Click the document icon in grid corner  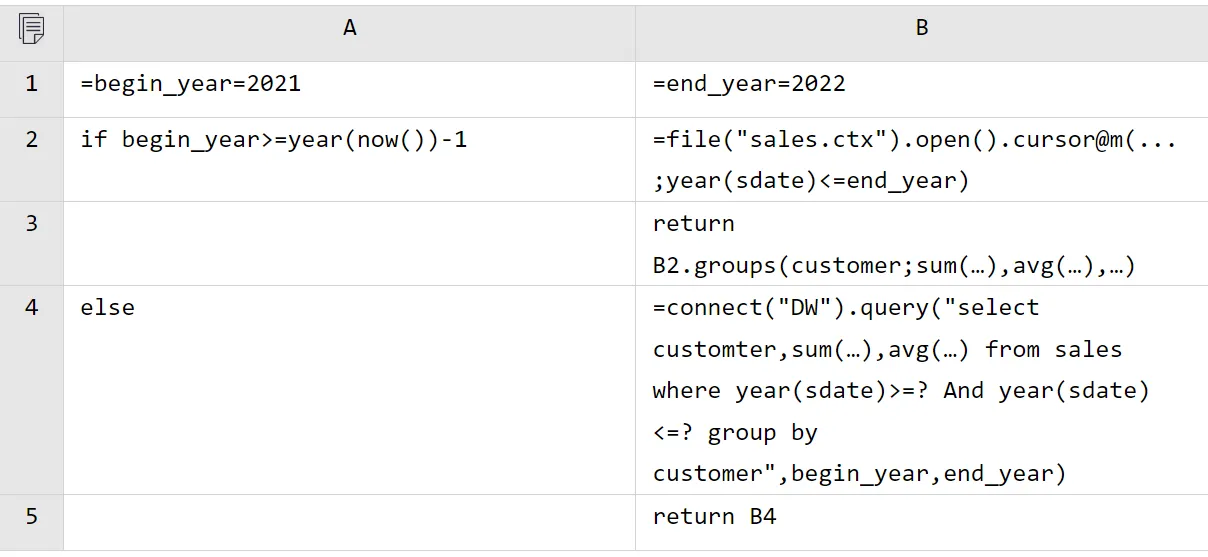[31, 29]
